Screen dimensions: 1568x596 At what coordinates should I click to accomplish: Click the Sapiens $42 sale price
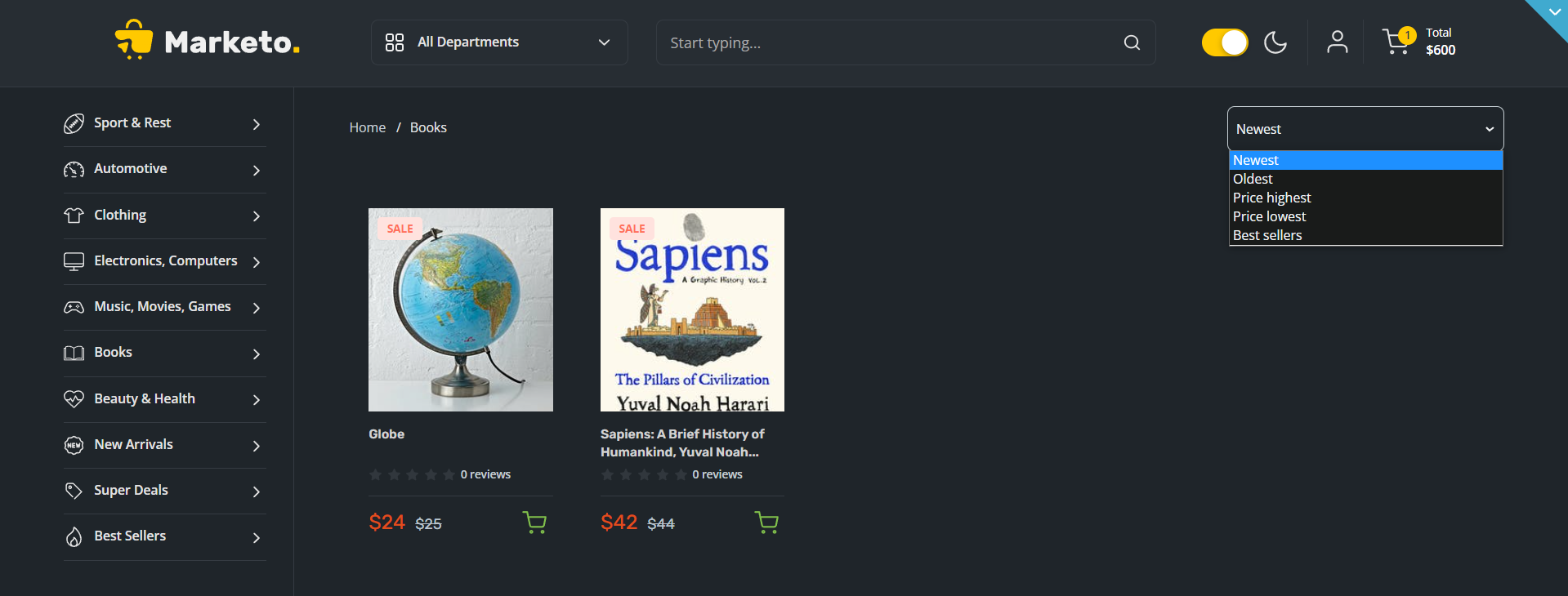[619, 523]
